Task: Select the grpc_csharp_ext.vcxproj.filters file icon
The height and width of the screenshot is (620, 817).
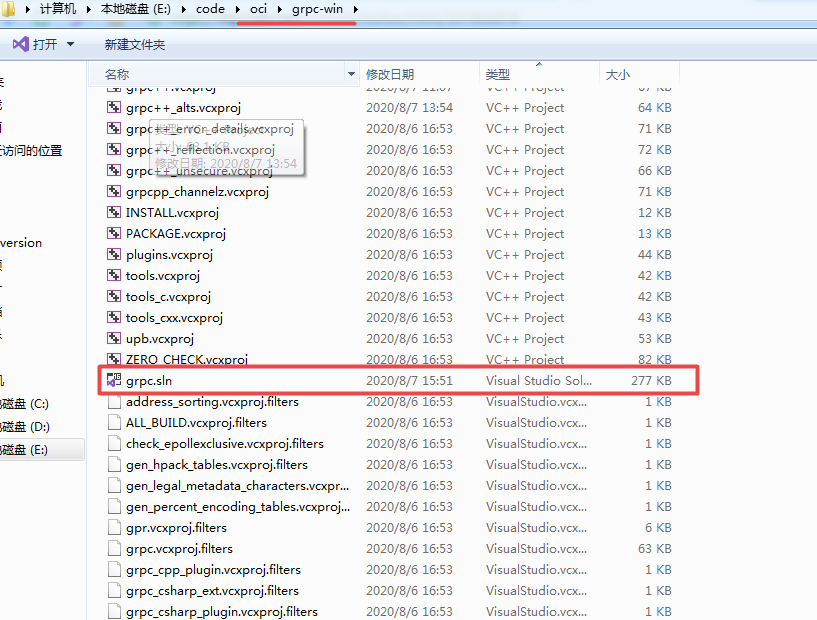Action: click(x=114, y=590)
